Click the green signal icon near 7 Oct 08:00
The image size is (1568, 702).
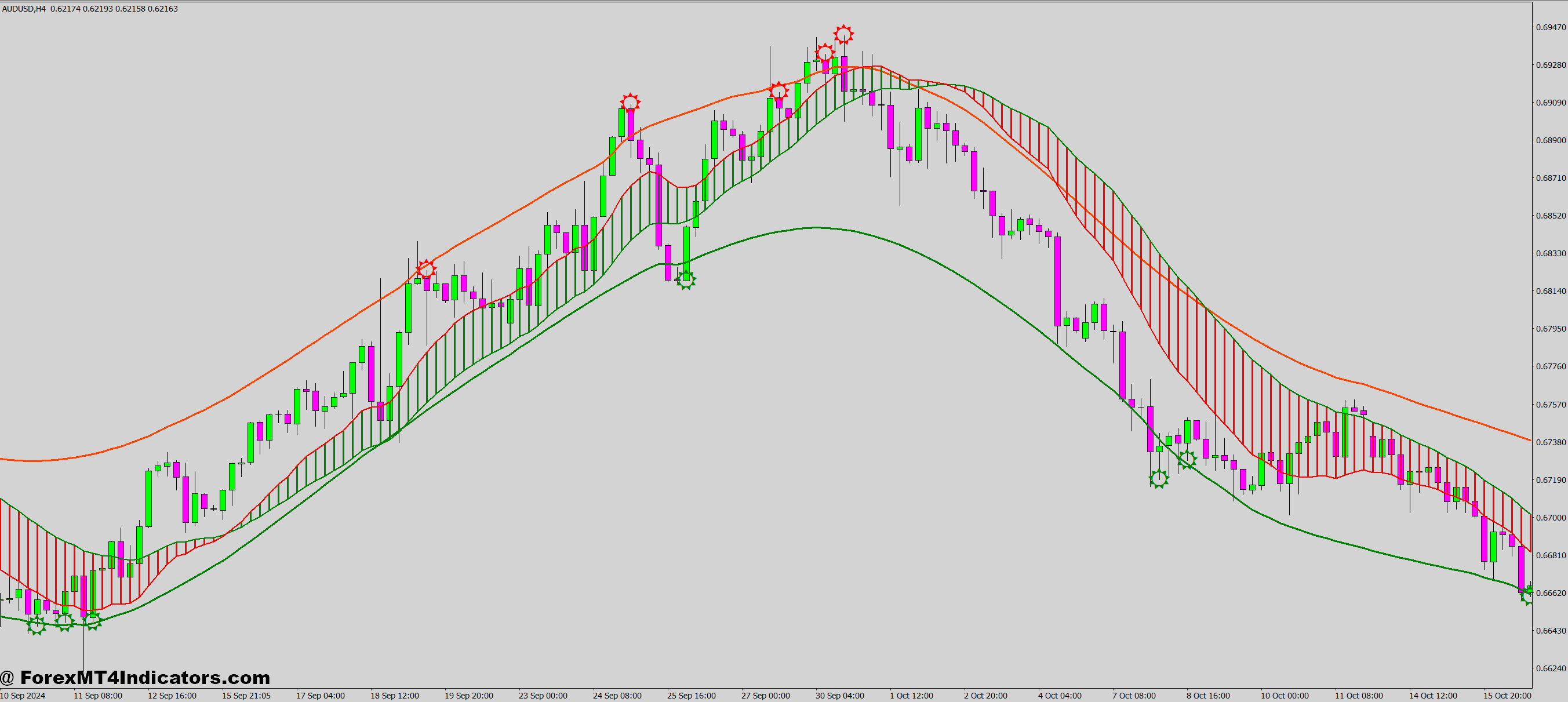[1158, 479]
